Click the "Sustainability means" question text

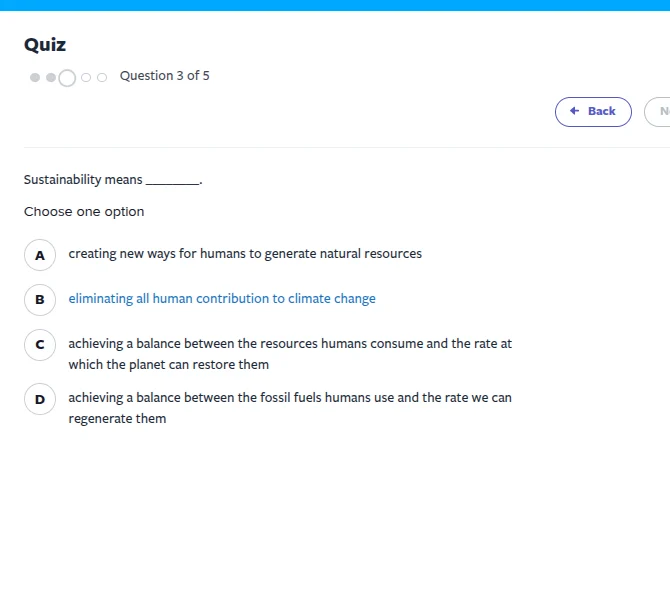pyautogui.click(x=84, y=180)
